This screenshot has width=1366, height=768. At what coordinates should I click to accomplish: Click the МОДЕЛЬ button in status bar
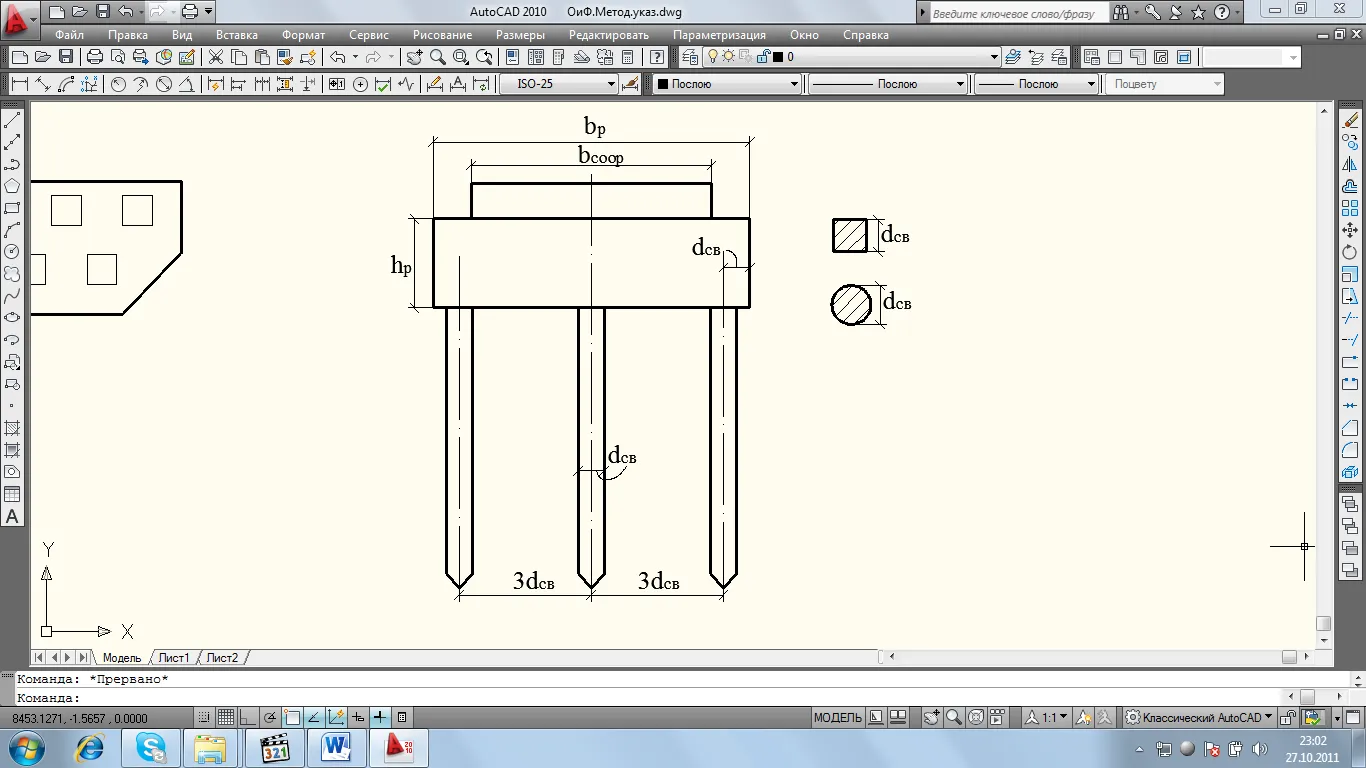(838, 717)
